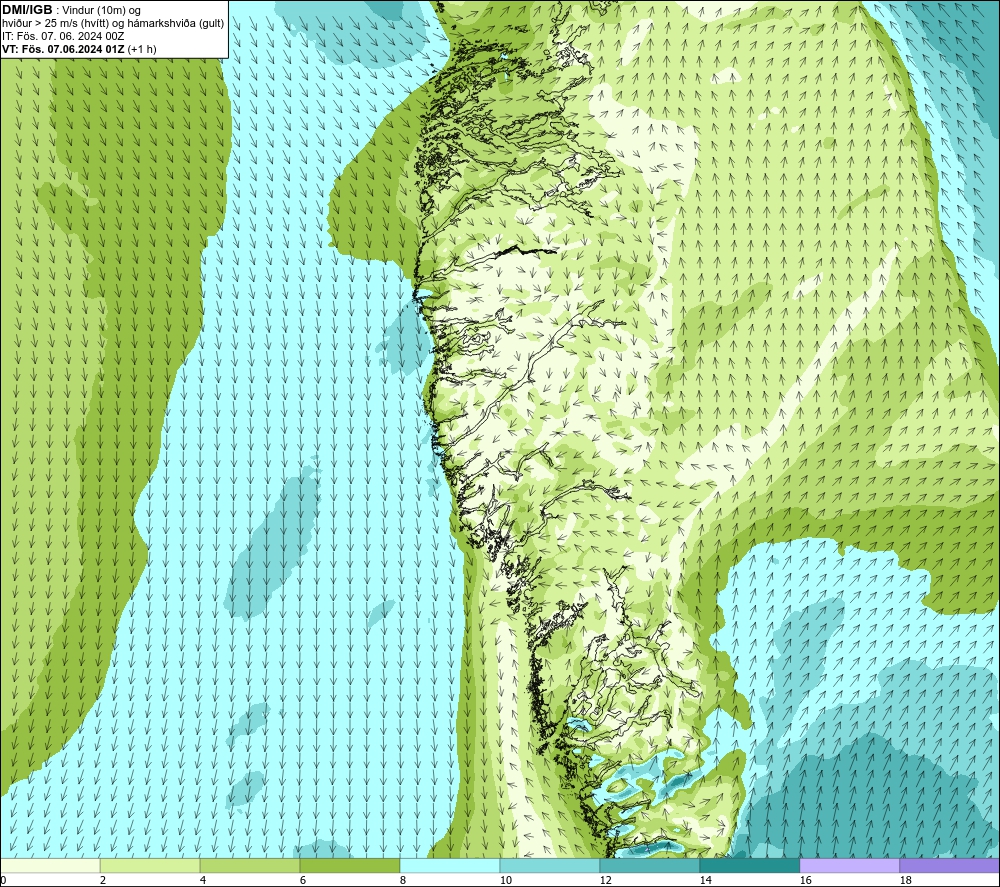Click the legend value '6'

[x=303, y=880]
